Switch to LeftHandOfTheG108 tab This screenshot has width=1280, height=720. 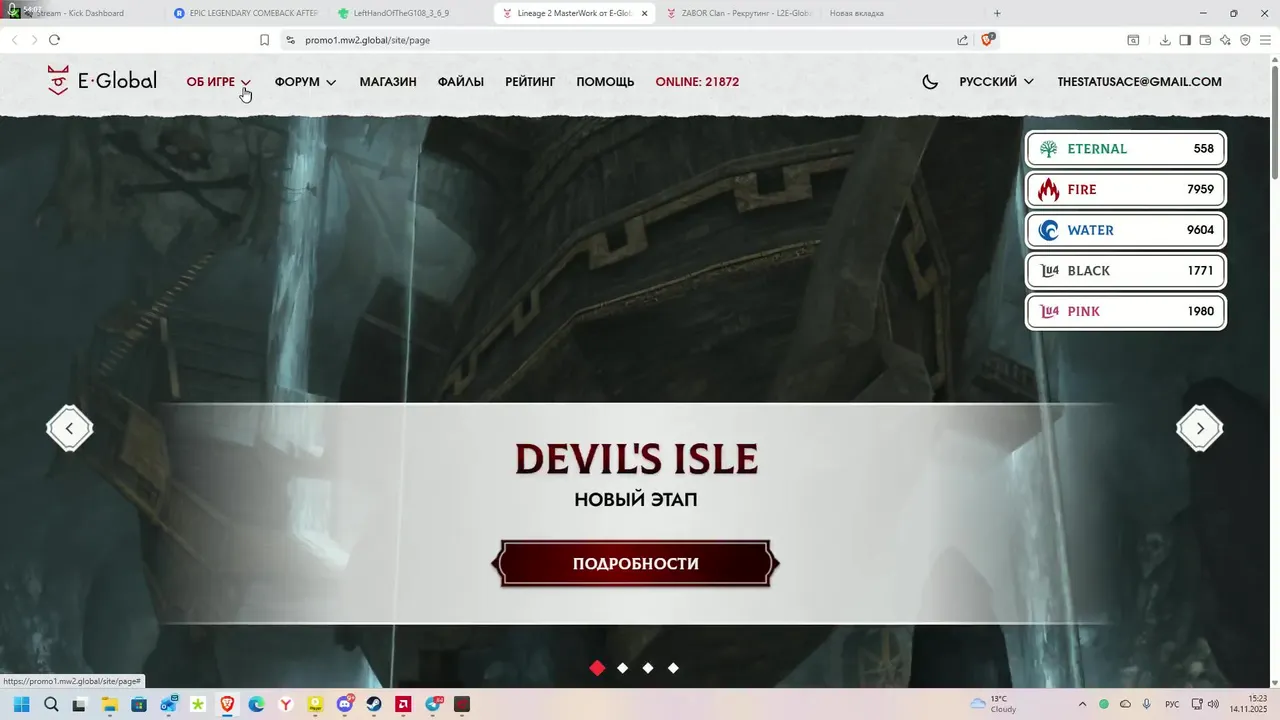[408, 13]
